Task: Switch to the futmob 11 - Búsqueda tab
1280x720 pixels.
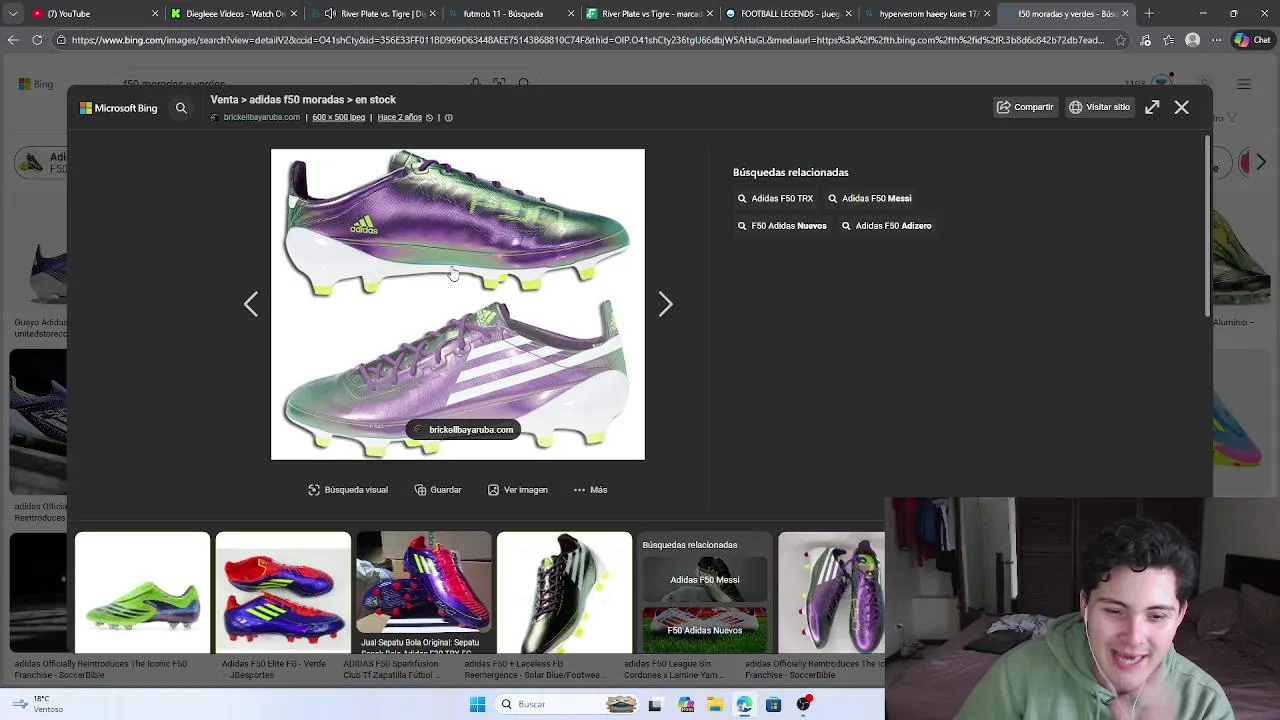Action: tap(510, 14)
